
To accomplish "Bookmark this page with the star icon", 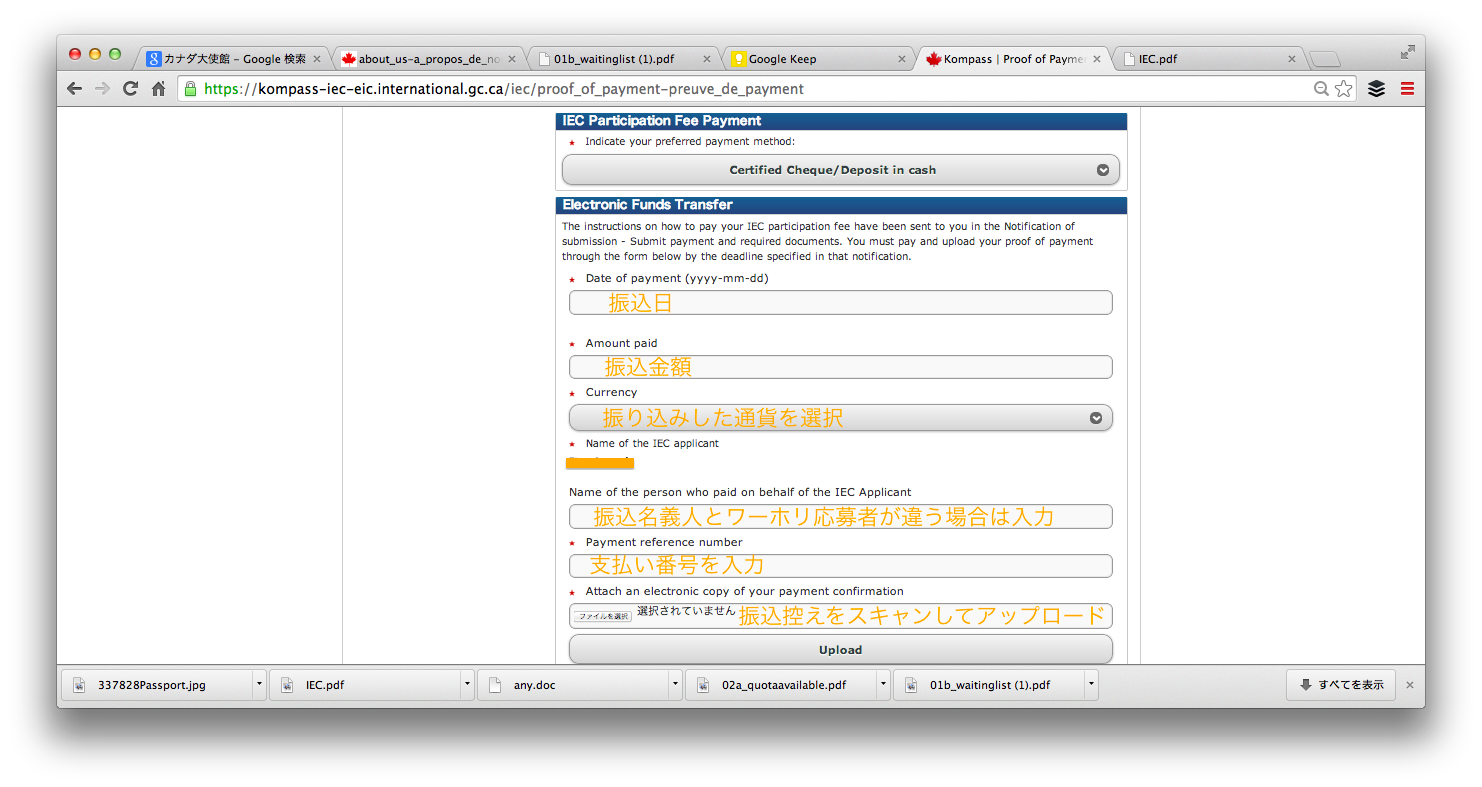I will coord(1344,89).
